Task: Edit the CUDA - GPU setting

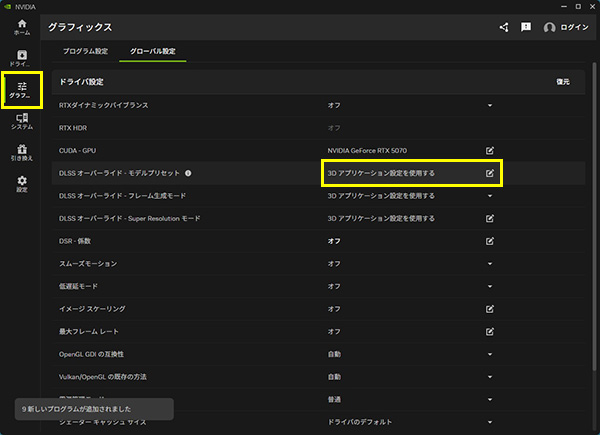Action: click(490, 150)
